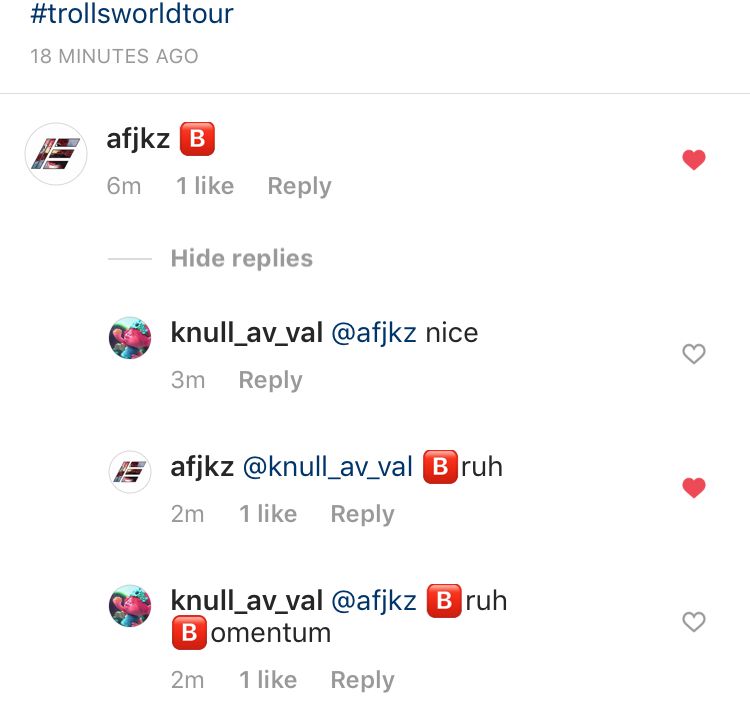Unlike afjkz's "Bruh" reply heart
The height and width of the screenshot is (719, 750).
[694, 488]
